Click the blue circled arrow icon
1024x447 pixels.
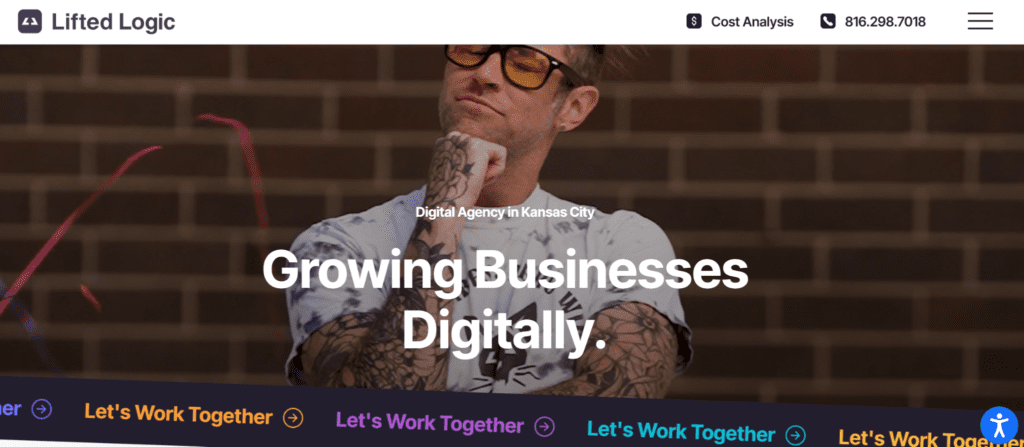coord(42,409)
